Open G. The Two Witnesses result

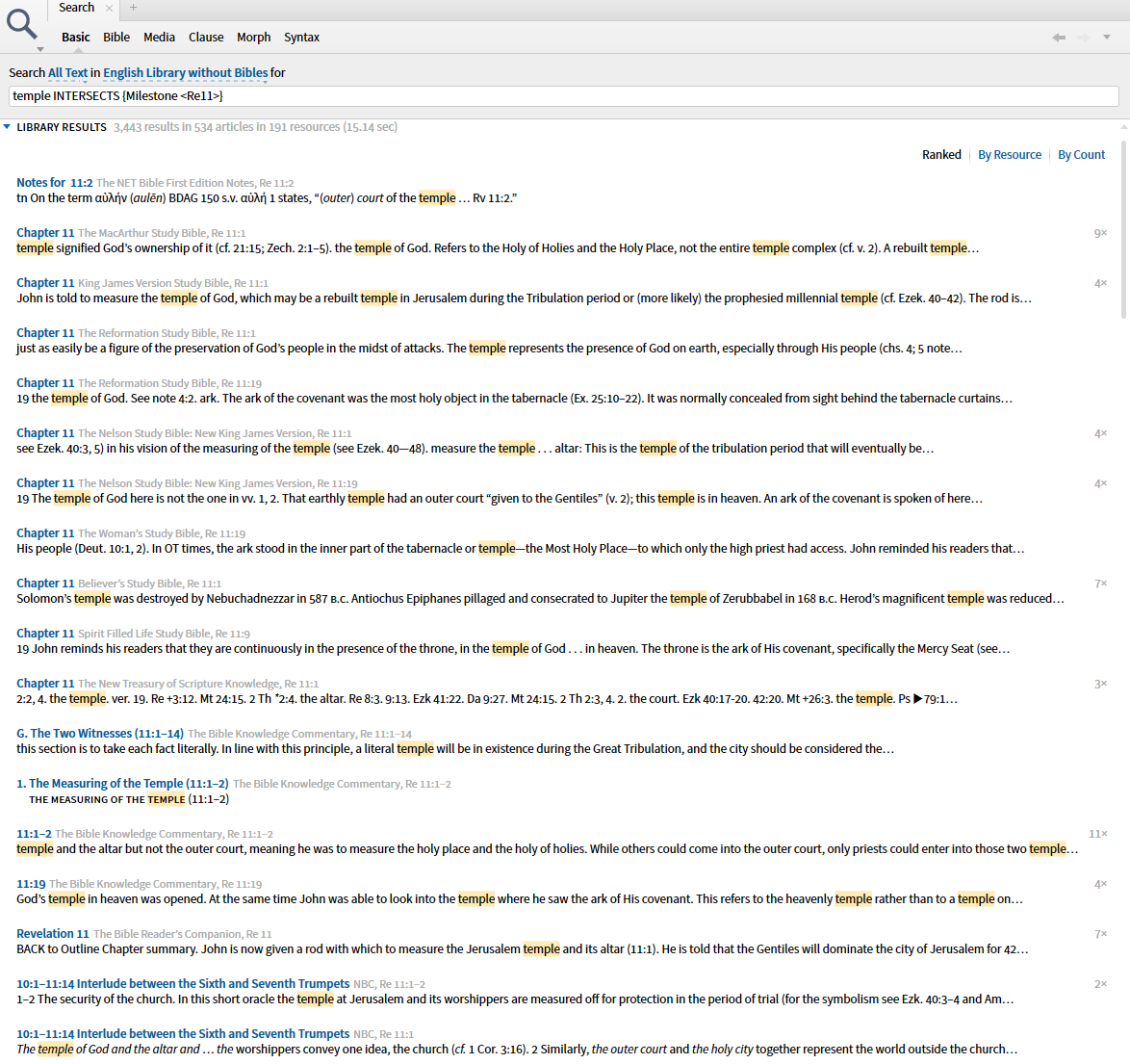(x=100, y=733)
